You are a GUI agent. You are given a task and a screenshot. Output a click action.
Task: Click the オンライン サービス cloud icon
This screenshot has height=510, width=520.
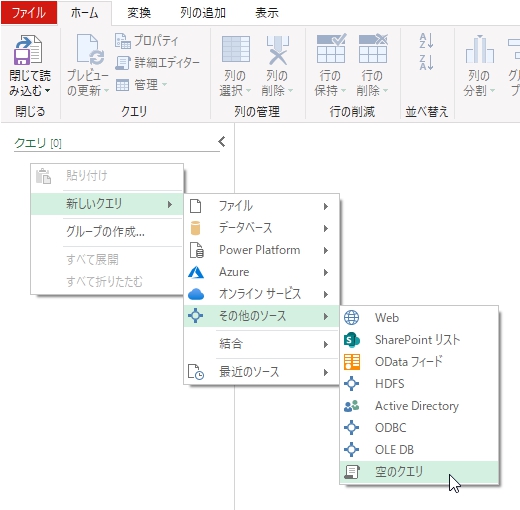(x=196, y=294)
